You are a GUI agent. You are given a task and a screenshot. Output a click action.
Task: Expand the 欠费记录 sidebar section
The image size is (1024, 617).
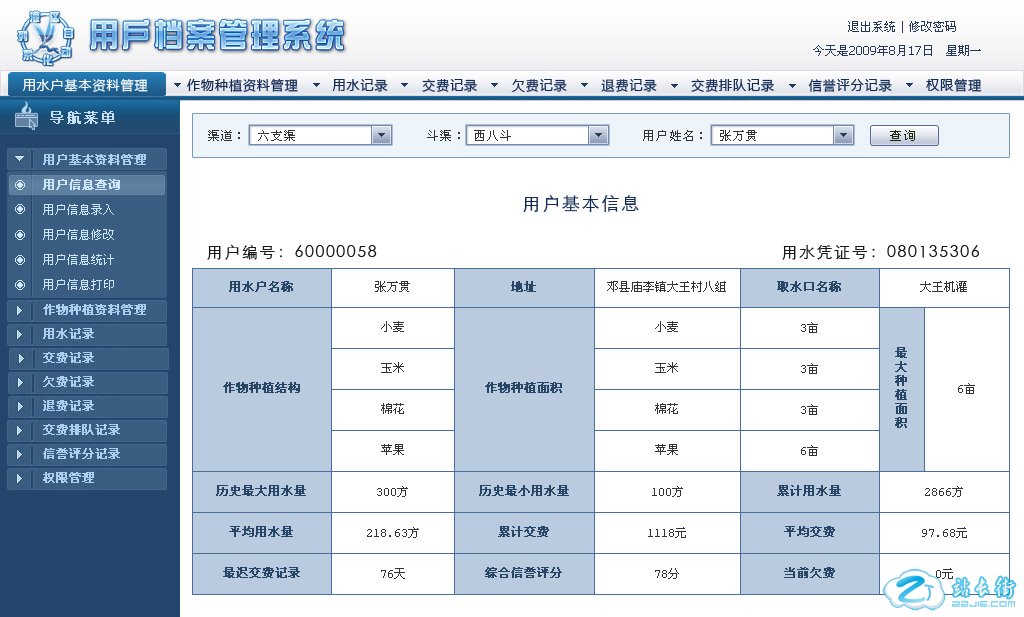coord(20,382)
